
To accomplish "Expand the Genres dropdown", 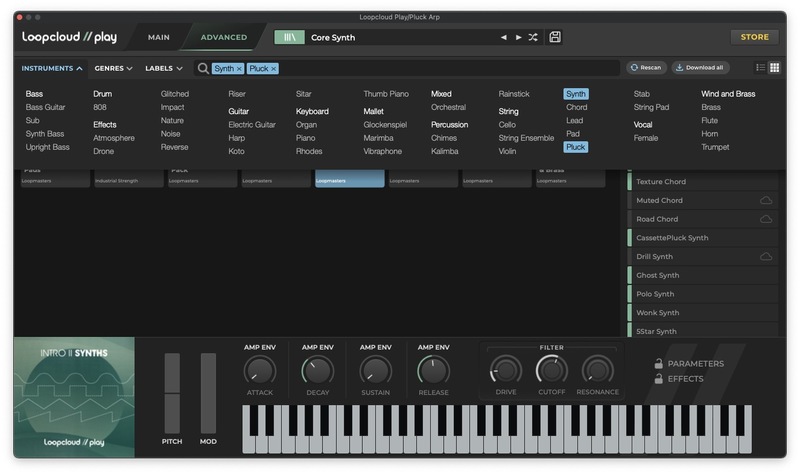I will click(113, 69).
